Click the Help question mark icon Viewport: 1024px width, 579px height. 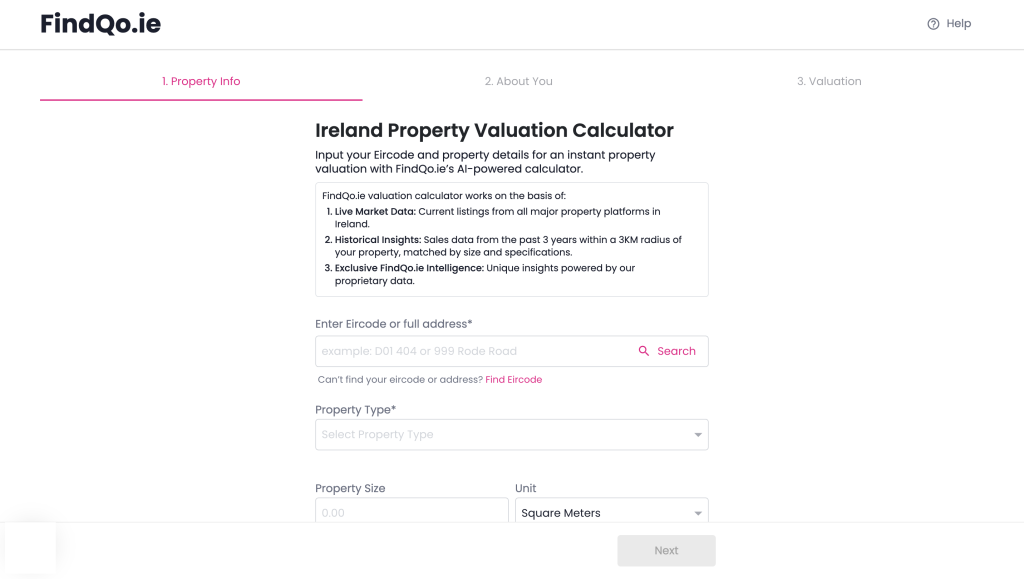tap(933, 24)
